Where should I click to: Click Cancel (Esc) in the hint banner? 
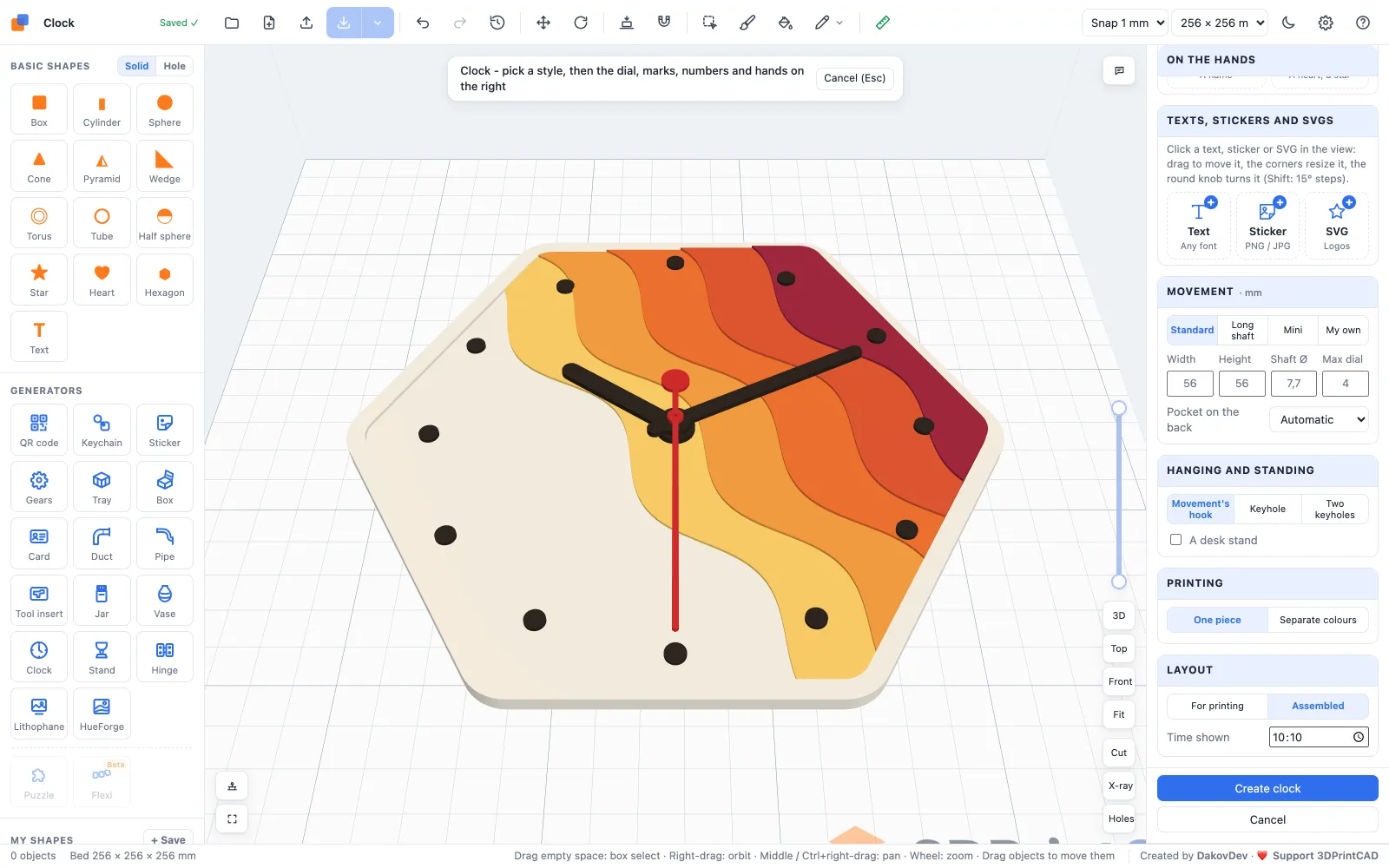855,78
